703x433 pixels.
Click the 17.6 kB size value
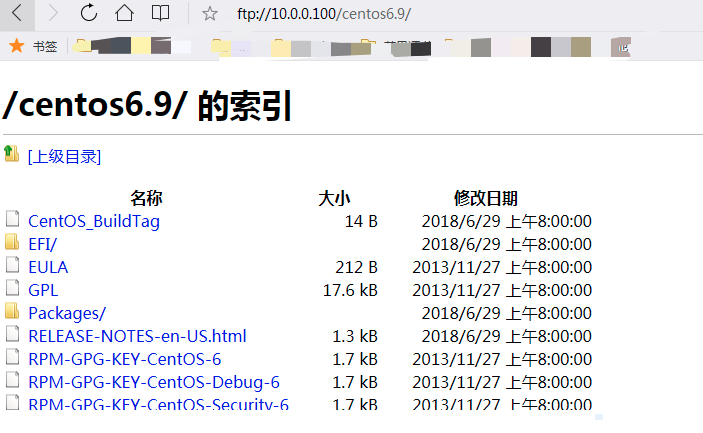coord(350,290)
